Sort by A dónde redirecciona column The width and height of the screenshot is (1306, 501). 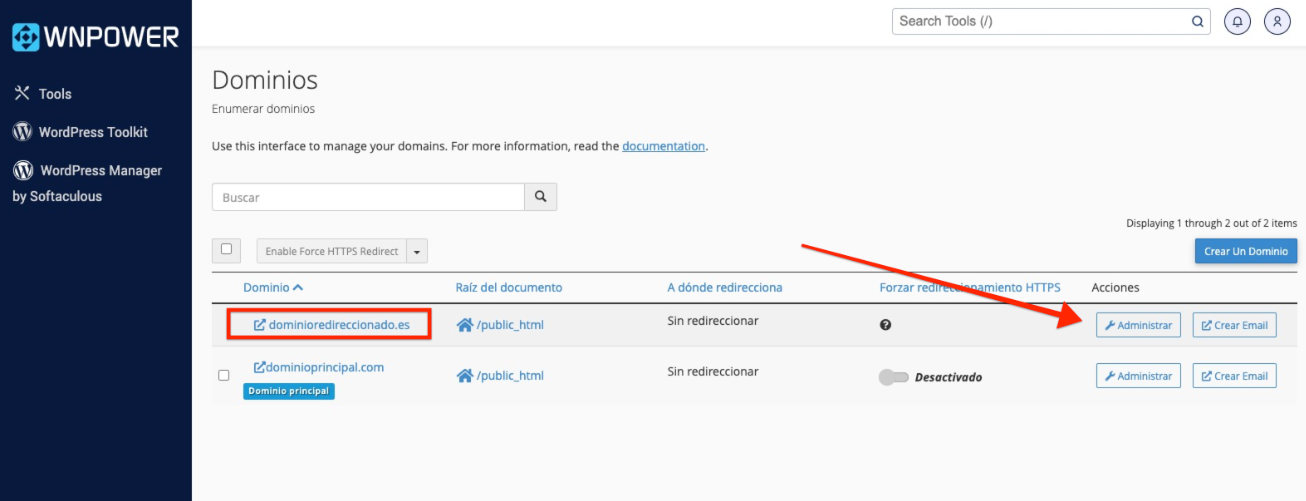point(725,287)
